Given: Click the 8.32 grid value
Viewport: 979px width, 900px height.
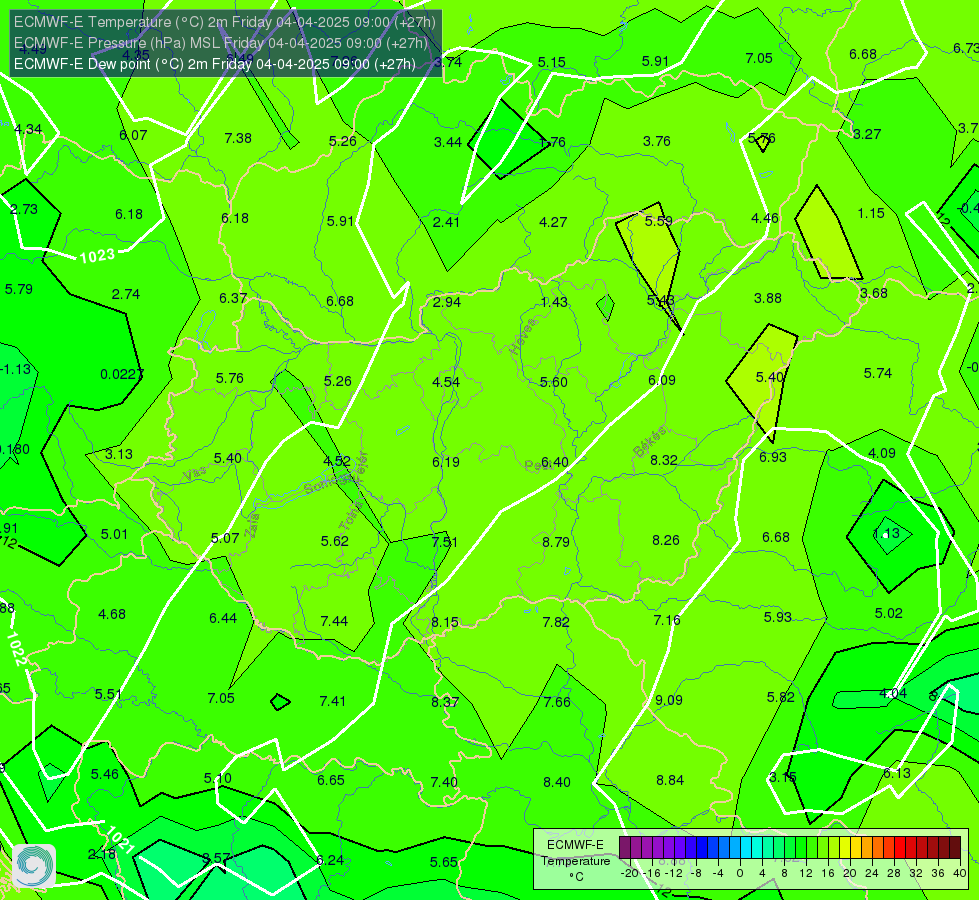Looking at the screenshot, I should pos(664,460).
